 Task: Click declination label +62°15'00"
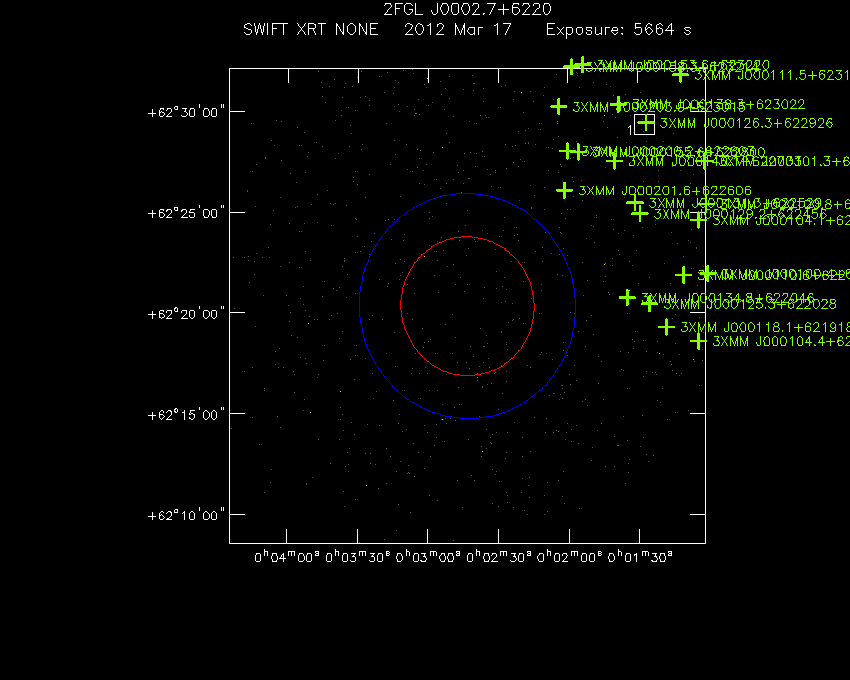(x=186, y=415)
